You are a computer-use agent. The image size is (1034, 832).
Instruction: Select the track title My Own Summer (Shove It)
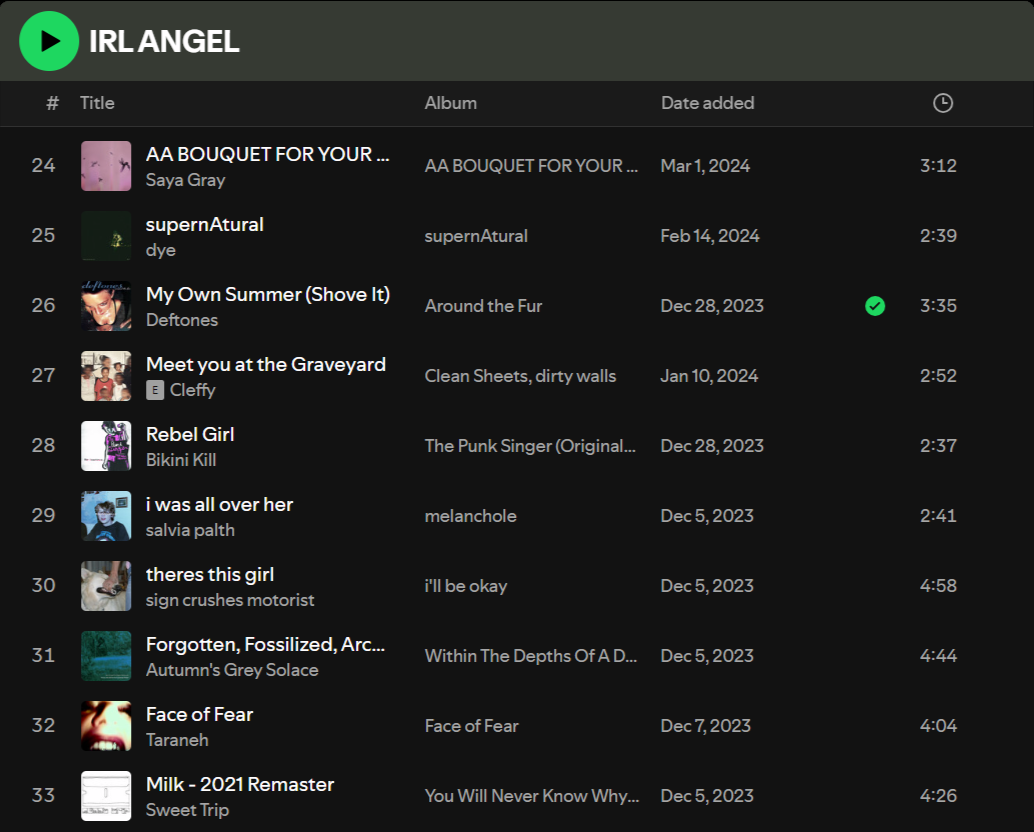pyautogui.click(x=268, y=294)
